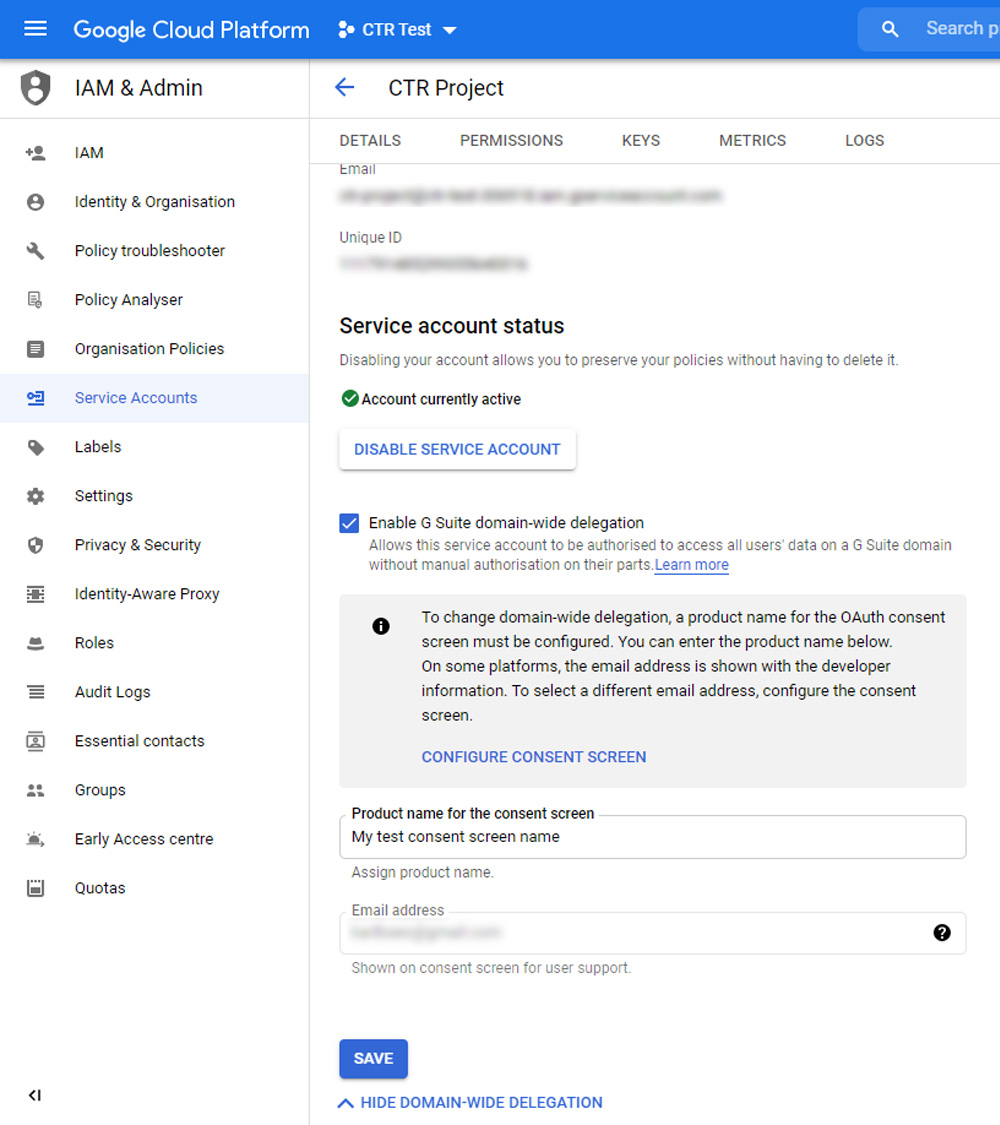Viewport: 1000px width, 1125px height.
Task: Switch to the Permissions tab
Action: click(511, 141)
